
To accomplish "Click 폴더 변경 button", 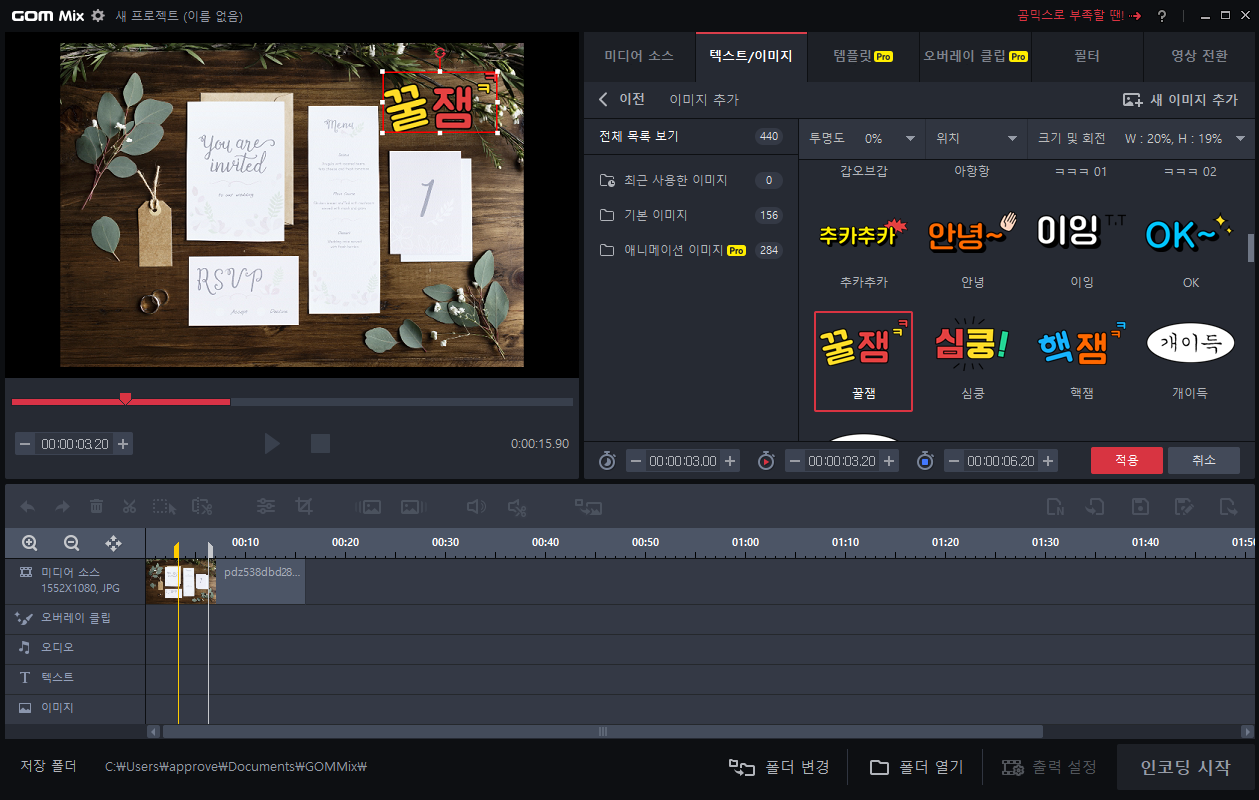I will 779,767.
